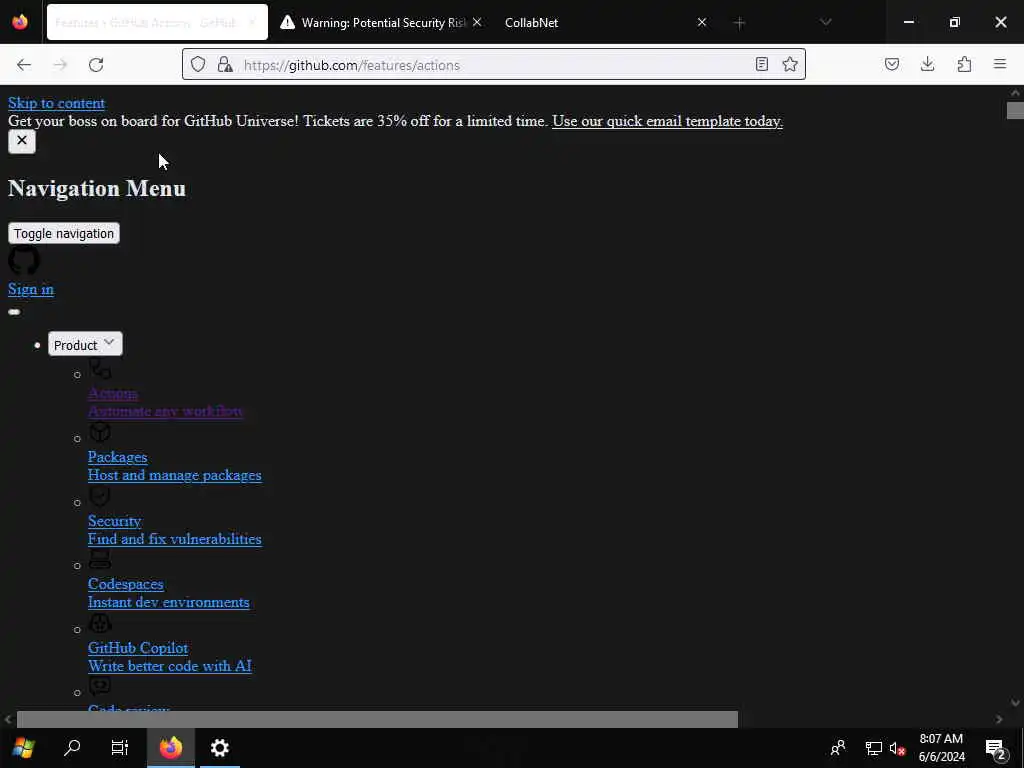Open the Packages link
1024x768 pixels.
pos(118,457)
